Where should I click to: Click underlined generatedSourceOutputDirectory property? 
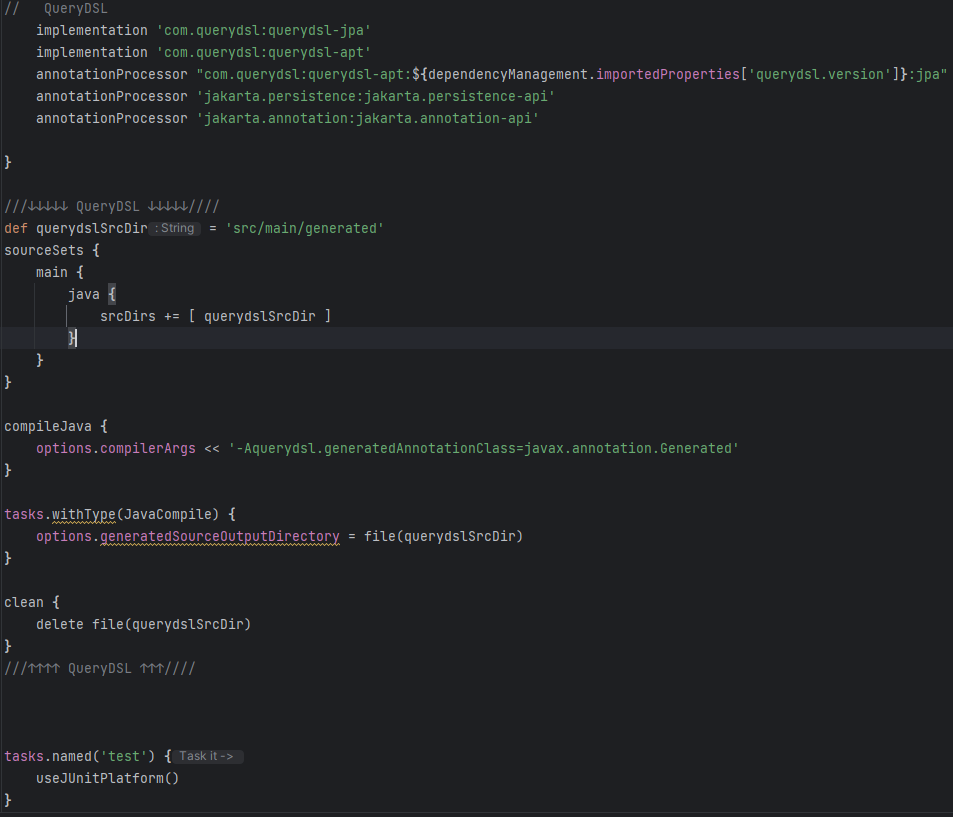click(219, 536)
